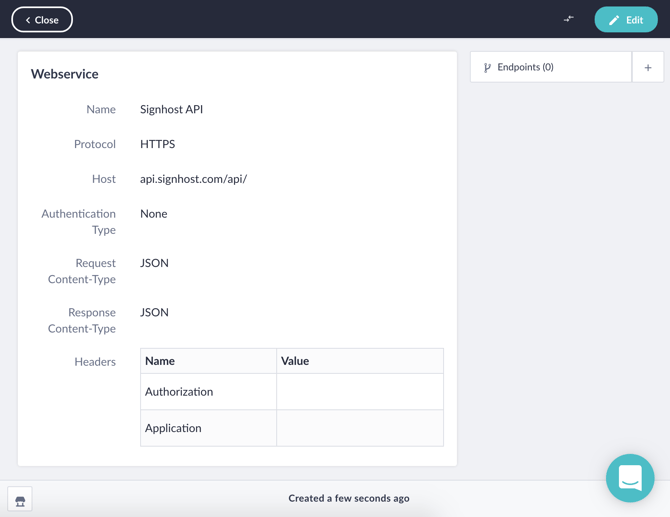Click the Webservice section heading
This screenshot has height=517, width=670.
(x=65, y=74)
